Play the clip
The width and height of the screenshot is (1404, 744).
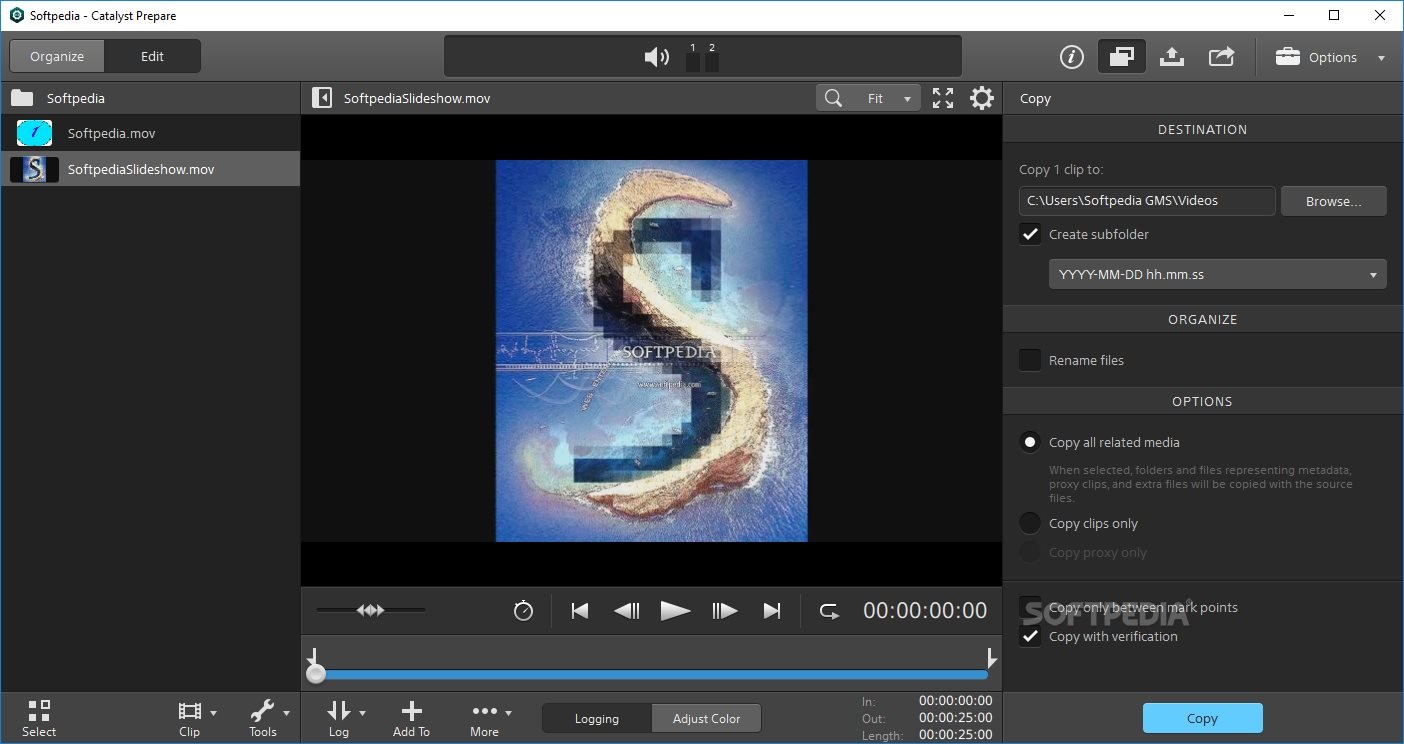point(676,611)
